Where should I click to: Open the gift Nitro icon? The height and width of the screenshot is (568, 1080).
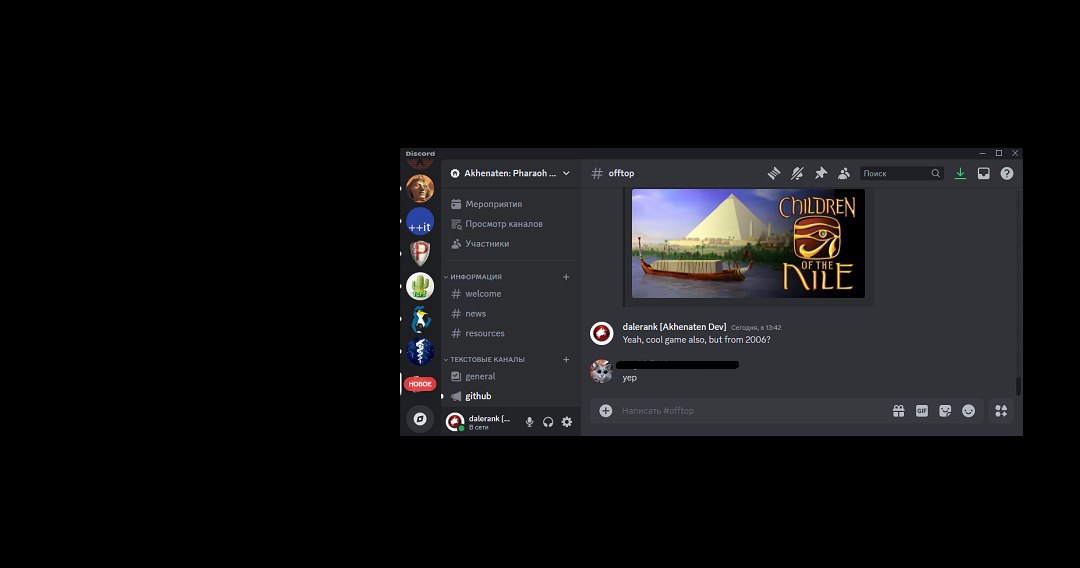pyautogui.click(x=899, y=411)
